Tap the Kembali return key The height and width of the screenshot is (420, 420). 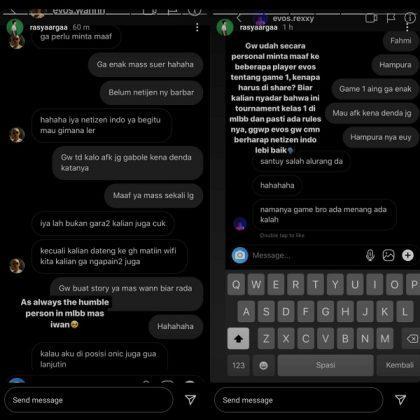coord(399,365)
